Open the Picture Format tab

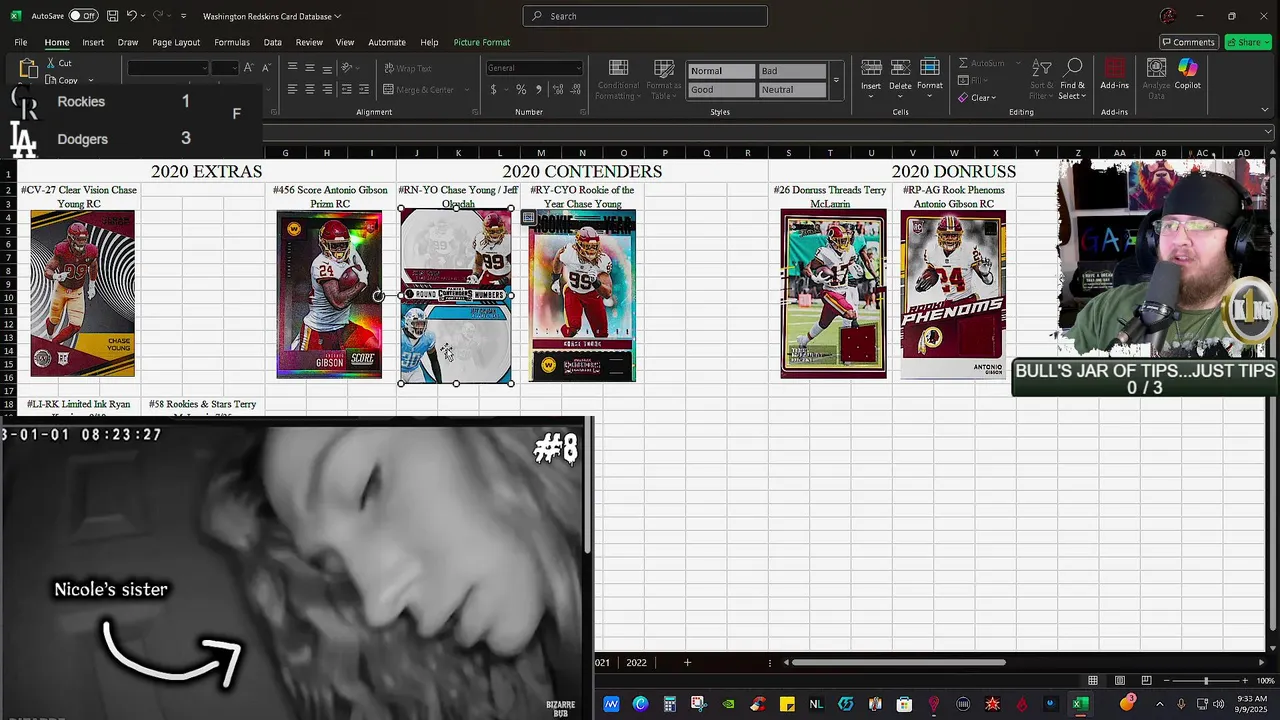pyautogui.click(x=482, y=42)
